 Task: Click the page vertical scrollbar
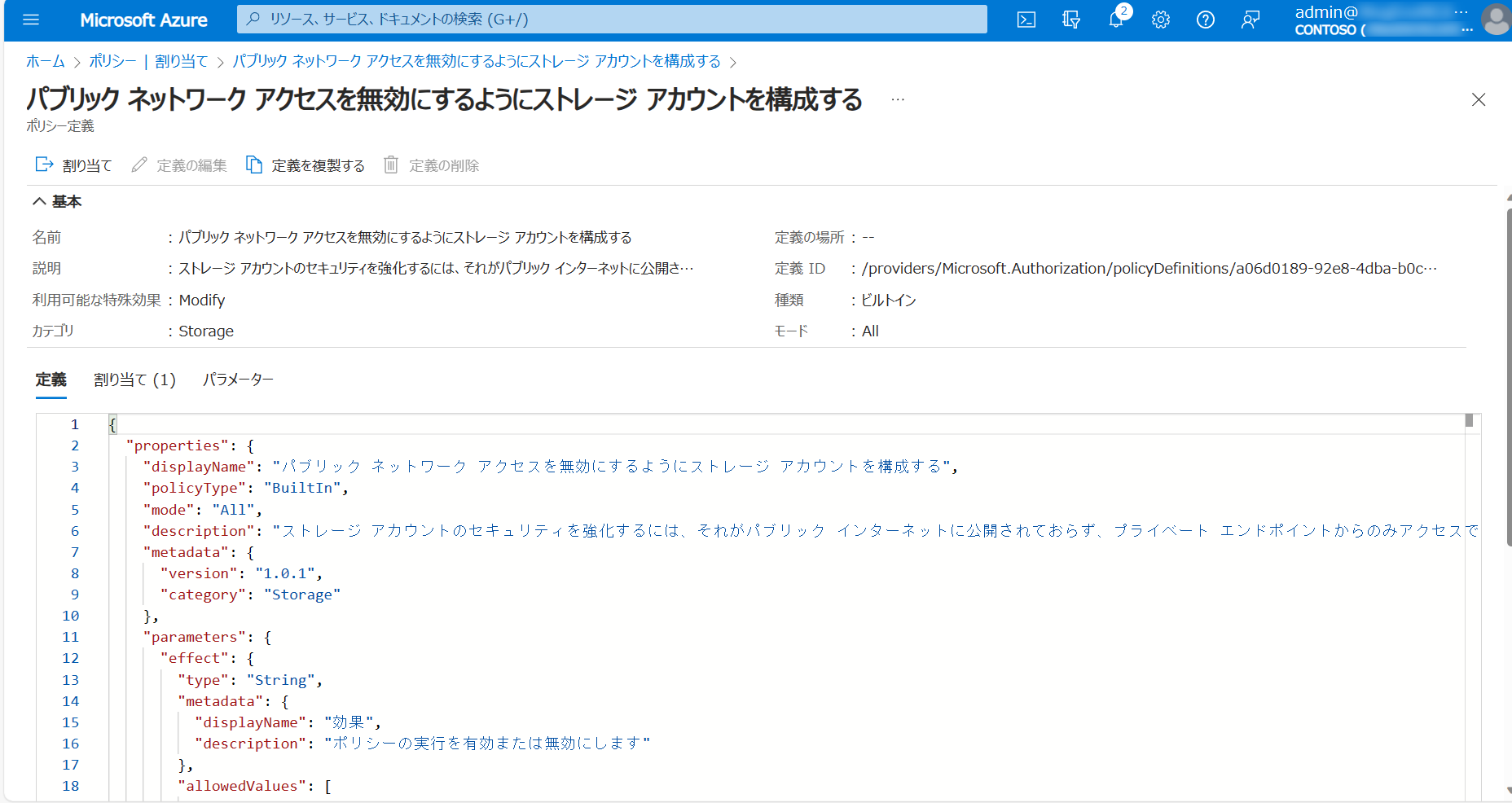click(1508, 375)
